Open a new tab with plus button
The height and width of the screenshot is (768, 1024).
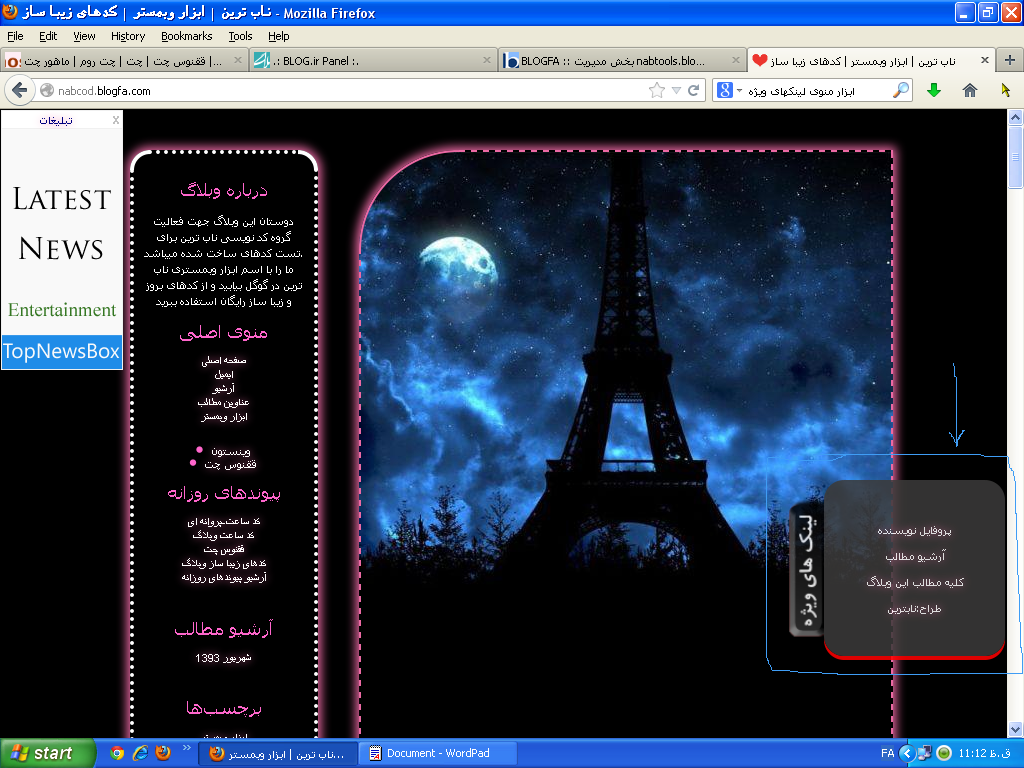[1010, 60]
